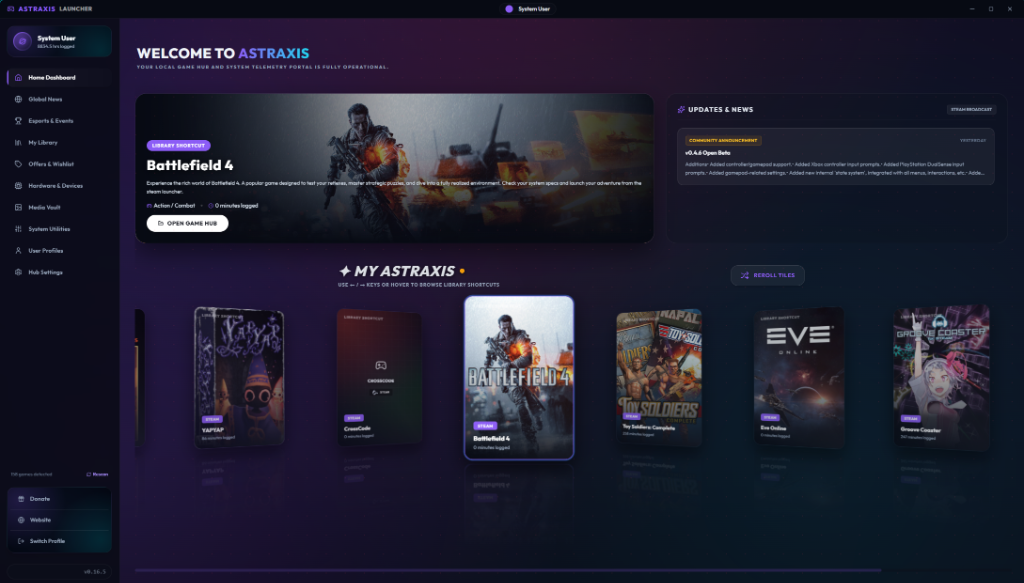Image resolution: width=1024 pixels, height=583 pixels.
Task: Select the Toy Soldiers: Complete tile
Action: [659, 377]
